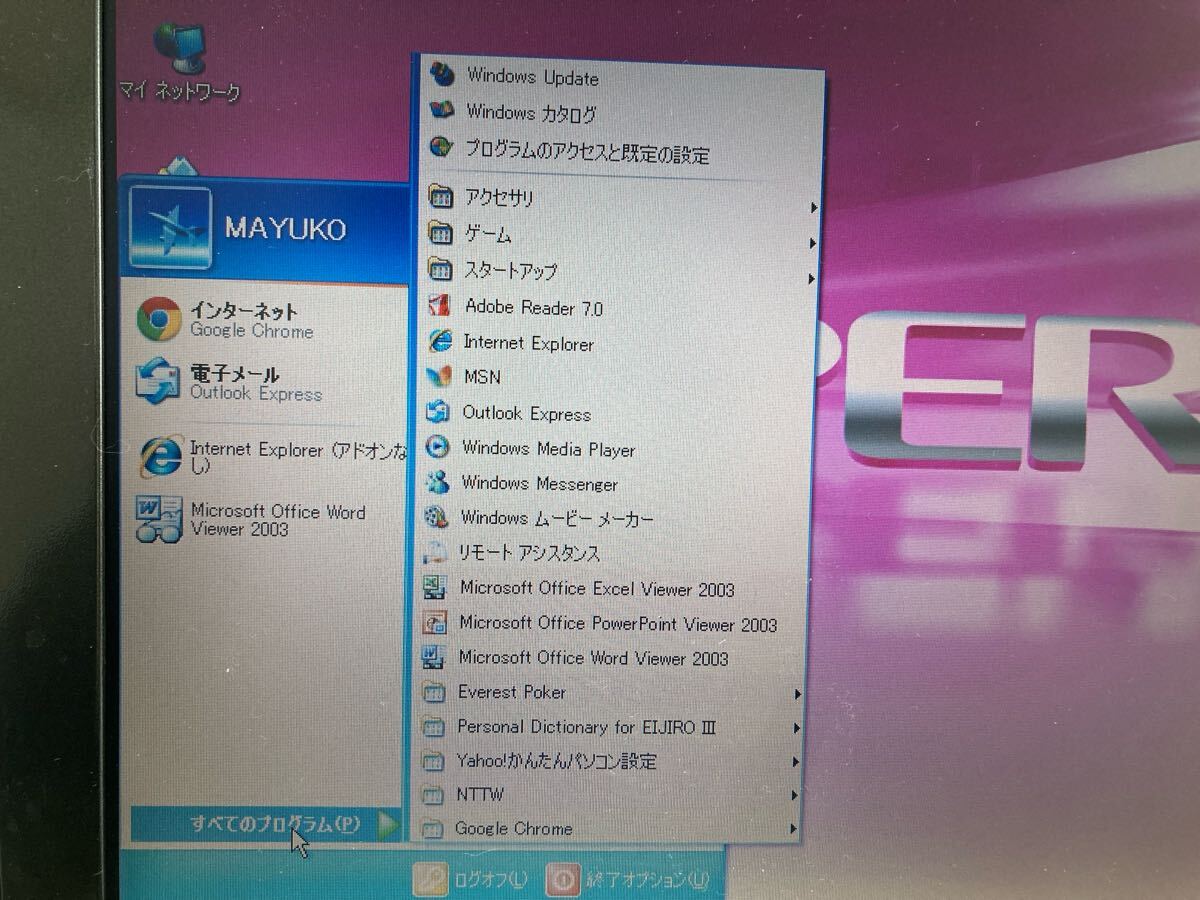Screen dimensions: 1200x900
Task: Click the 終了オプション(U) button
Action: tap(627, 879)
